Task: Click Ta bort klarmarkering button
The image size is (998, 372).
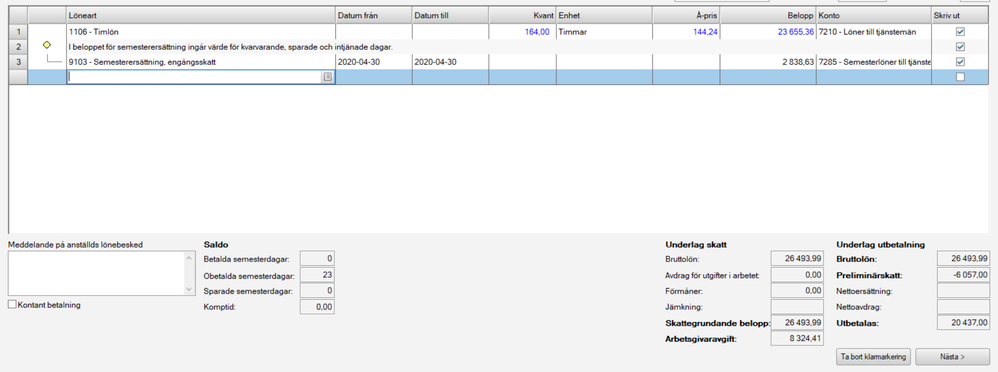Action: click(874, 356)
